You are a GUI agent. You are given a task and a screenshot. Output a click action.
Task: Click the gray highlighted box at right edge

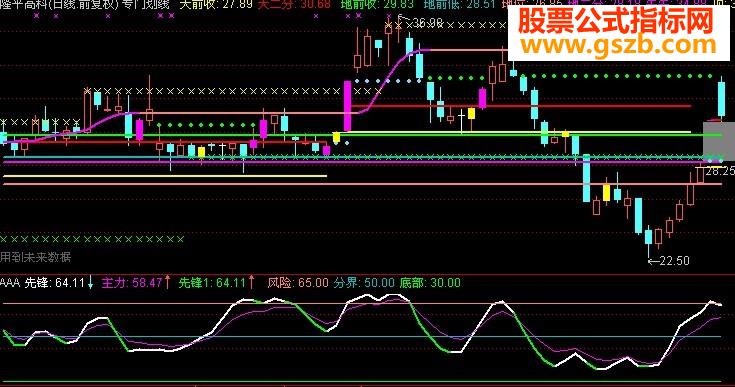tap(719, 141)
